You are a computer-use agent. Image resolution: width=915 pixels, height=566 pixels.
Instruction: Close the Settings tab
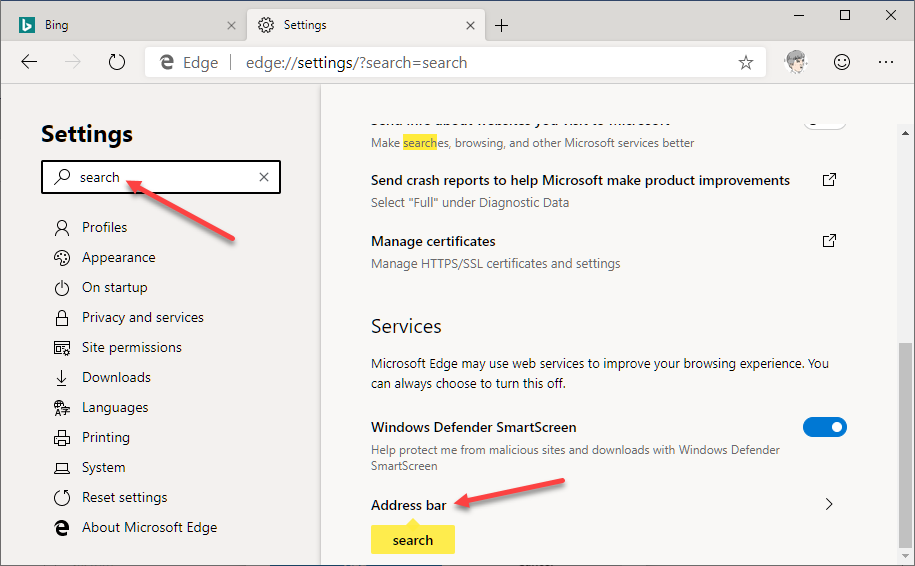click(x=470, y=26)
